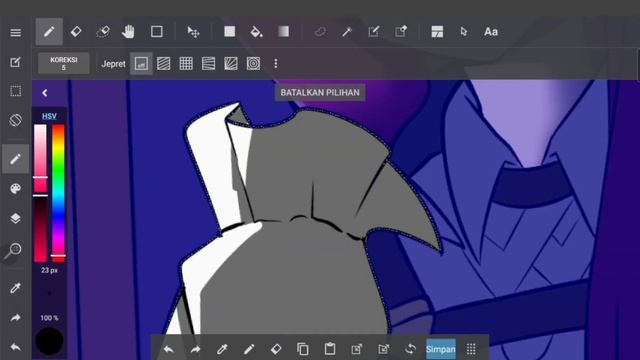
Task: Tap the rotate canvas icon in sidebar
Action: (16, 120)
